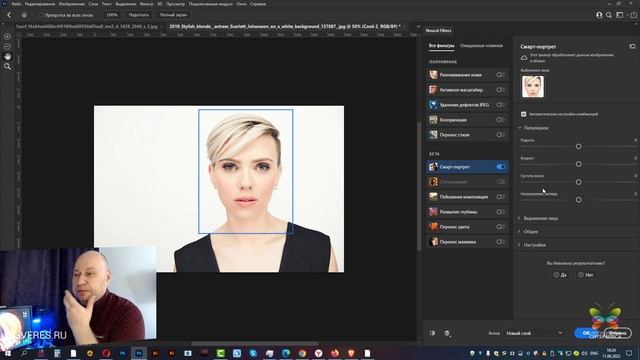Toggle the Перенос стиля filter switch
This screenshot has width=640, height=360.
500,134
